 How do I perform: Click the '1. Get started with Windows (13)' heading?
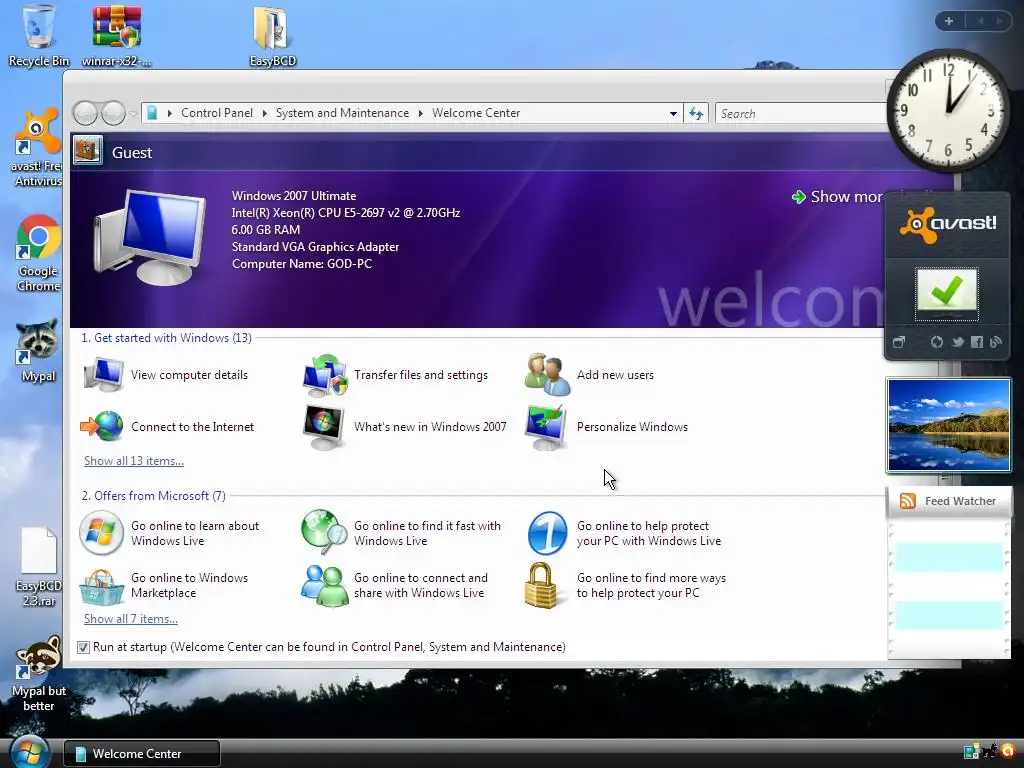(x=167, y=338)
